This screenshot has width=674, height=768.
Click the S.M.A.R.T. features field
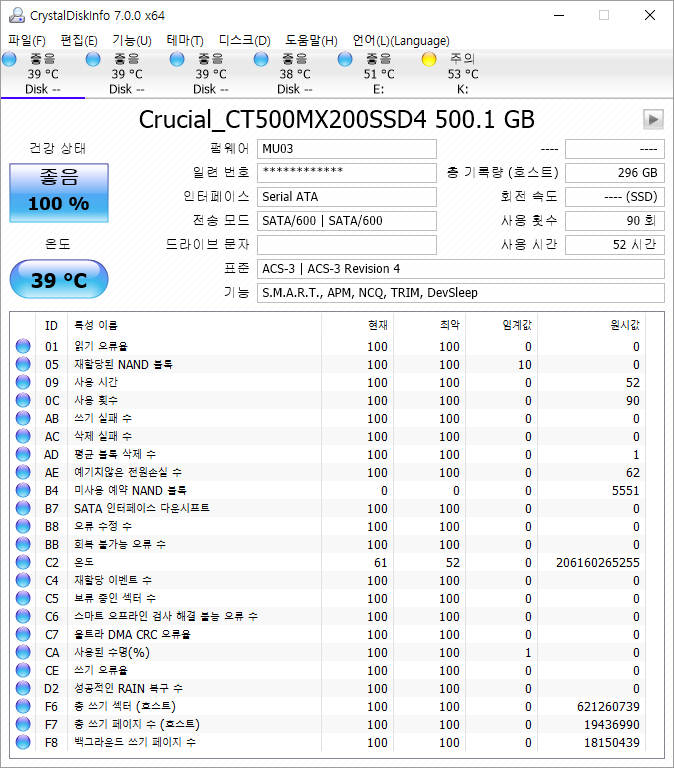coord(460,293)
